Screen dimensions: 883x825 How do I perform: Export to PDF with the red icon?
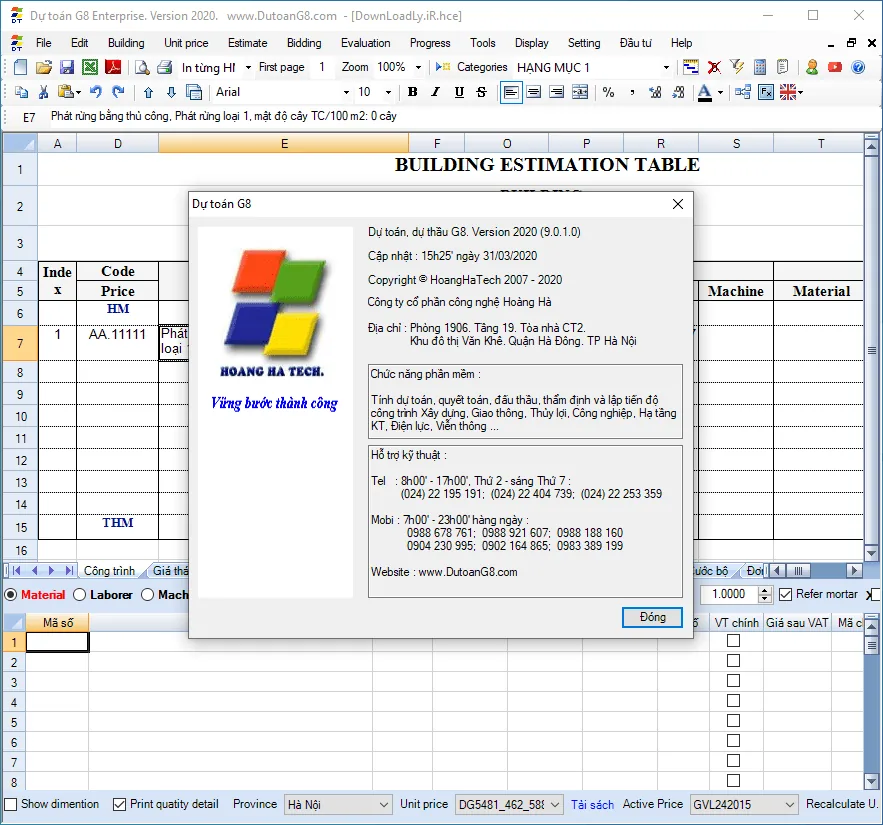[x=113, y=67]
